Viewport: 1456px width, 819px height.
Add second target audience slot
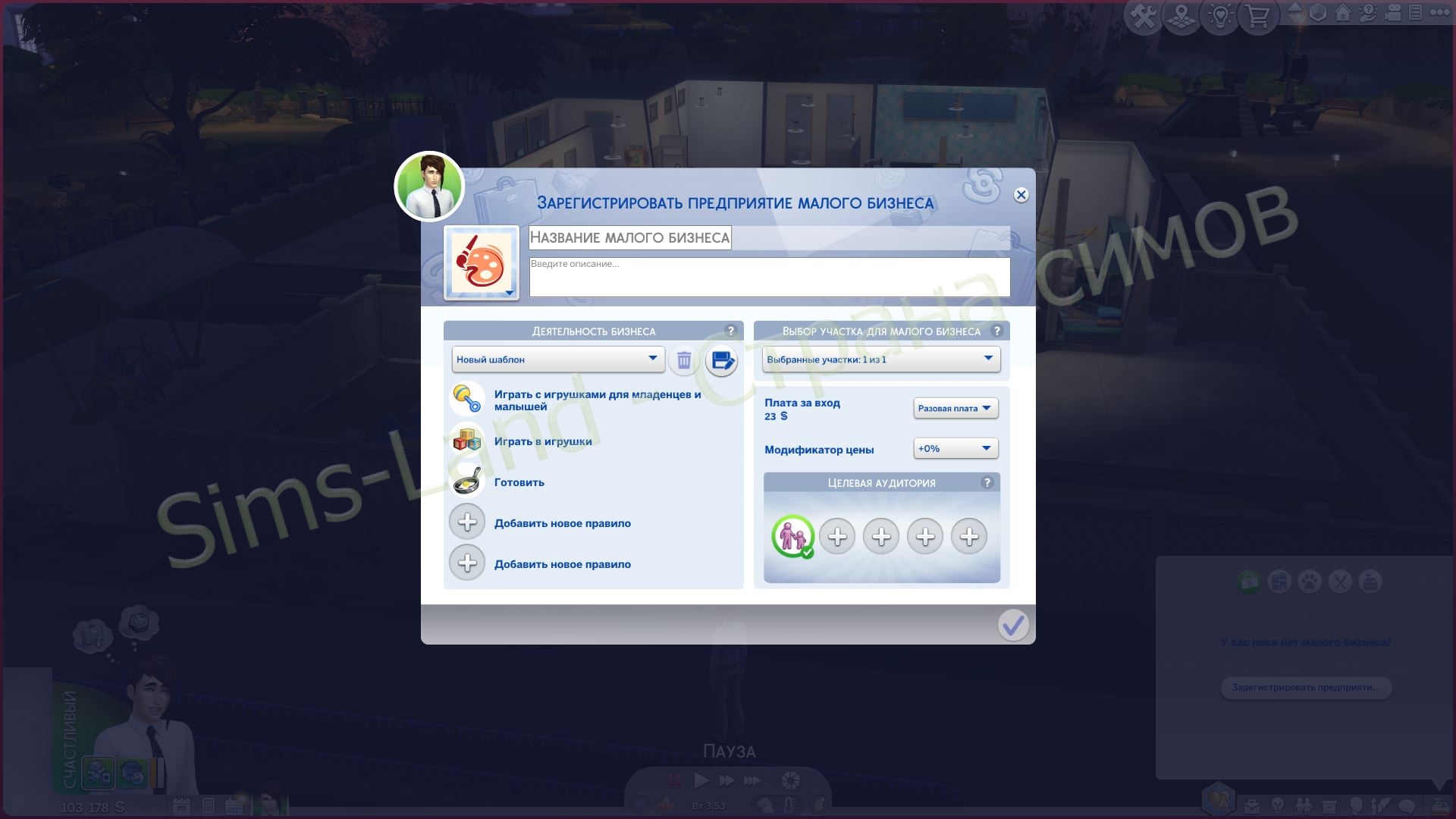[837, 537]
